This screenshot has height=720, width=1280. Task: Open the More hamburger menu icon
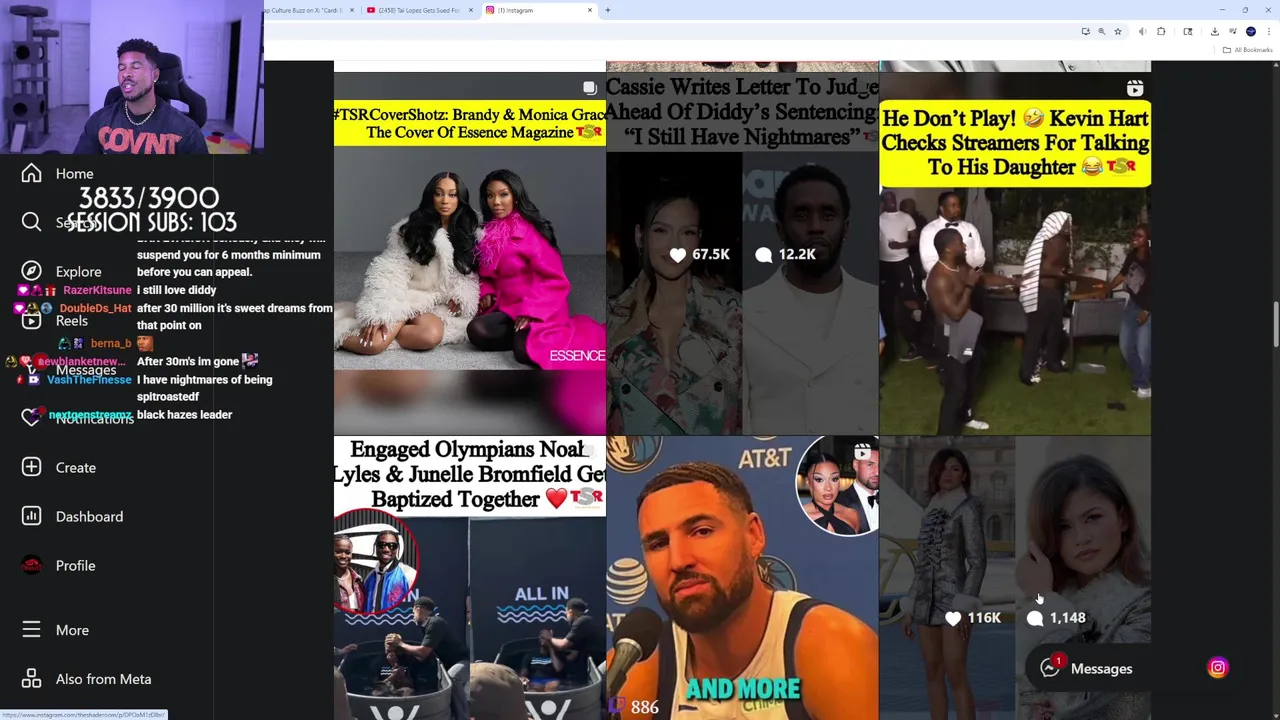click(31, 630)
